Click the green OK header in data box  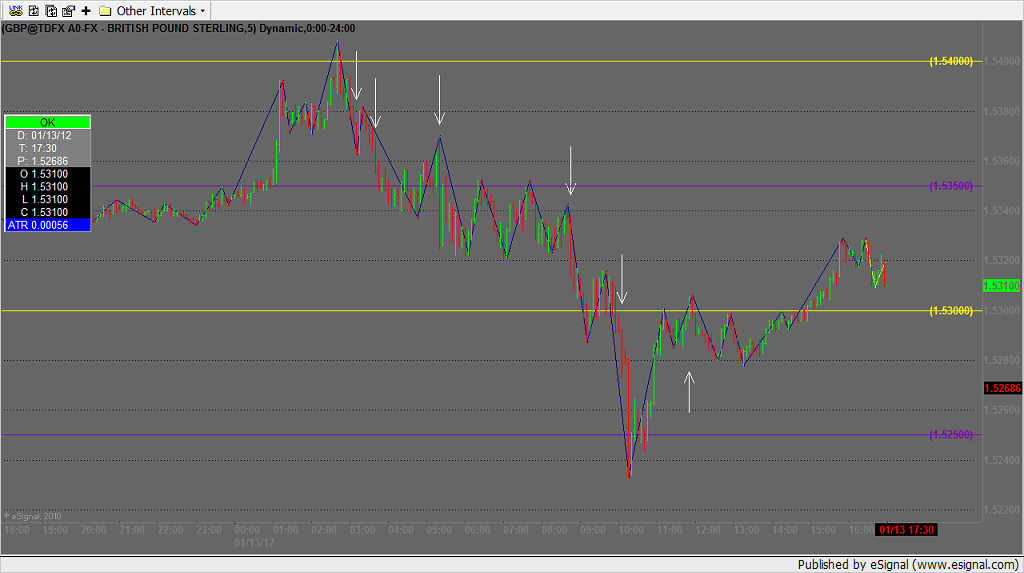pyautogui.click(x=48, y=122)
